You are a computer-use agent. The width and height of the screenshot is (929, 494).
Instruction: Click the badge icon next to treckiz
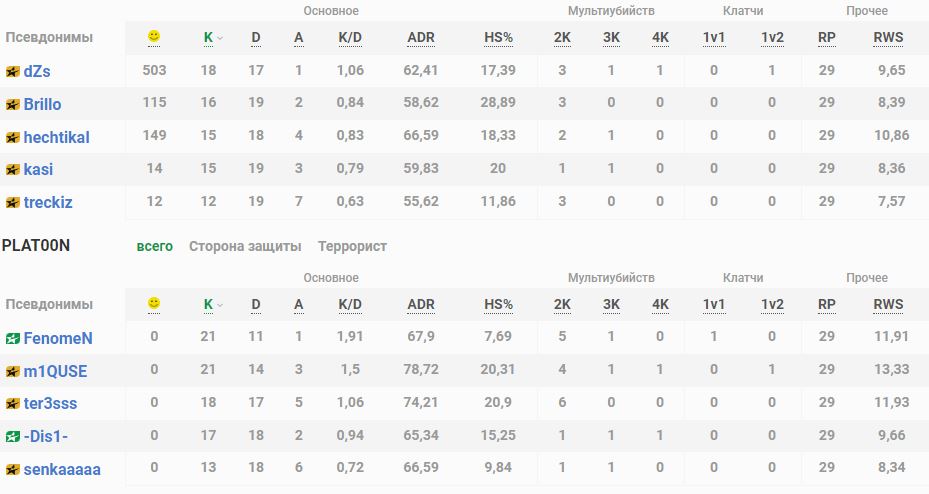point(13,202)
